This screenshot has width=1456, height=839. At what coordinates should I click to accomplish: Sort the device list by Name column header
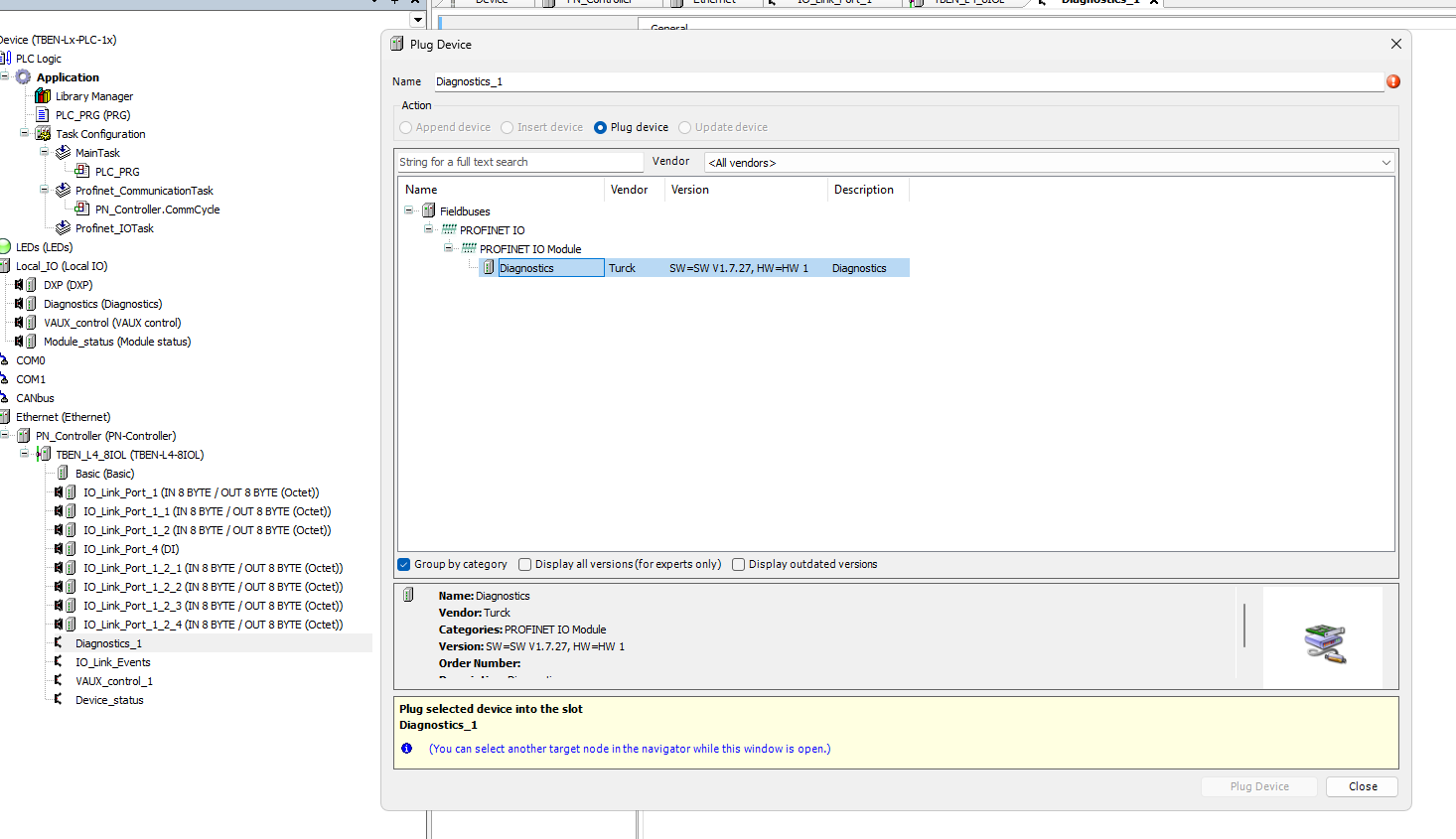(502, 190)
